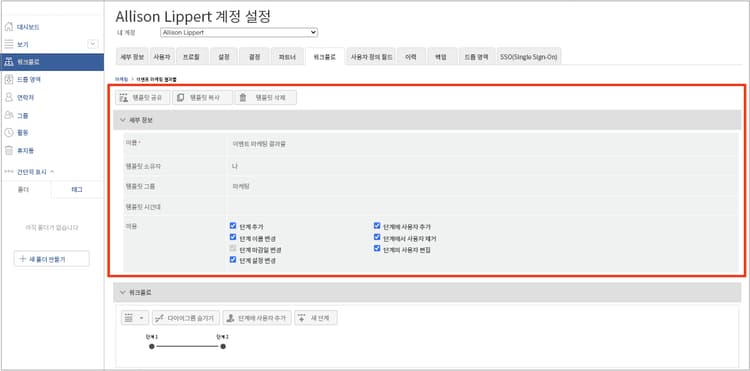750x371 pixels.
Task: Switch to the 사용자 tab
Action: 162,56
